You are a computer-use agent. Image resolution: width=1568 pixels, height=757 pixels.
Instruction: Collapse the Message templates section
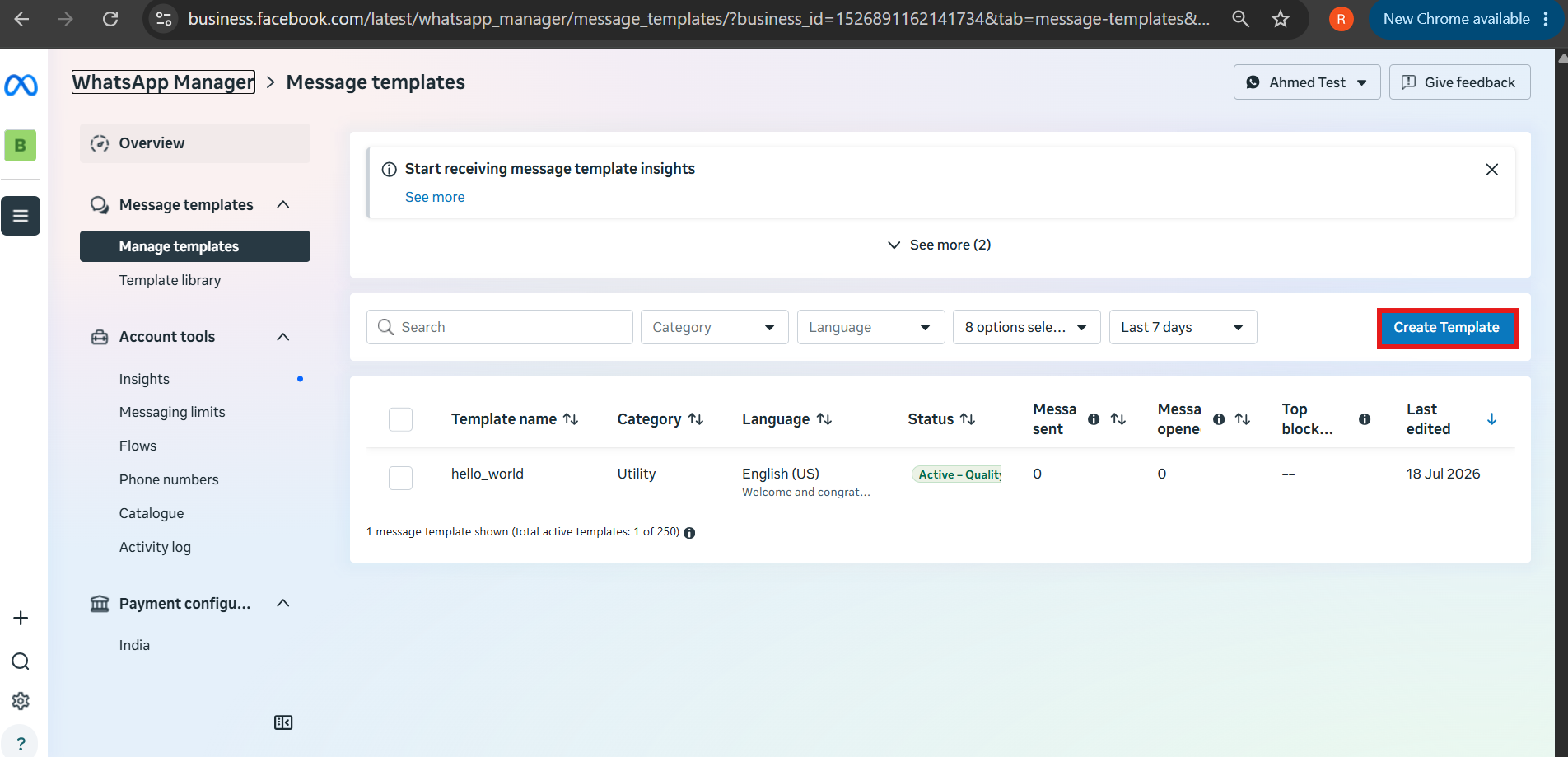283,204
